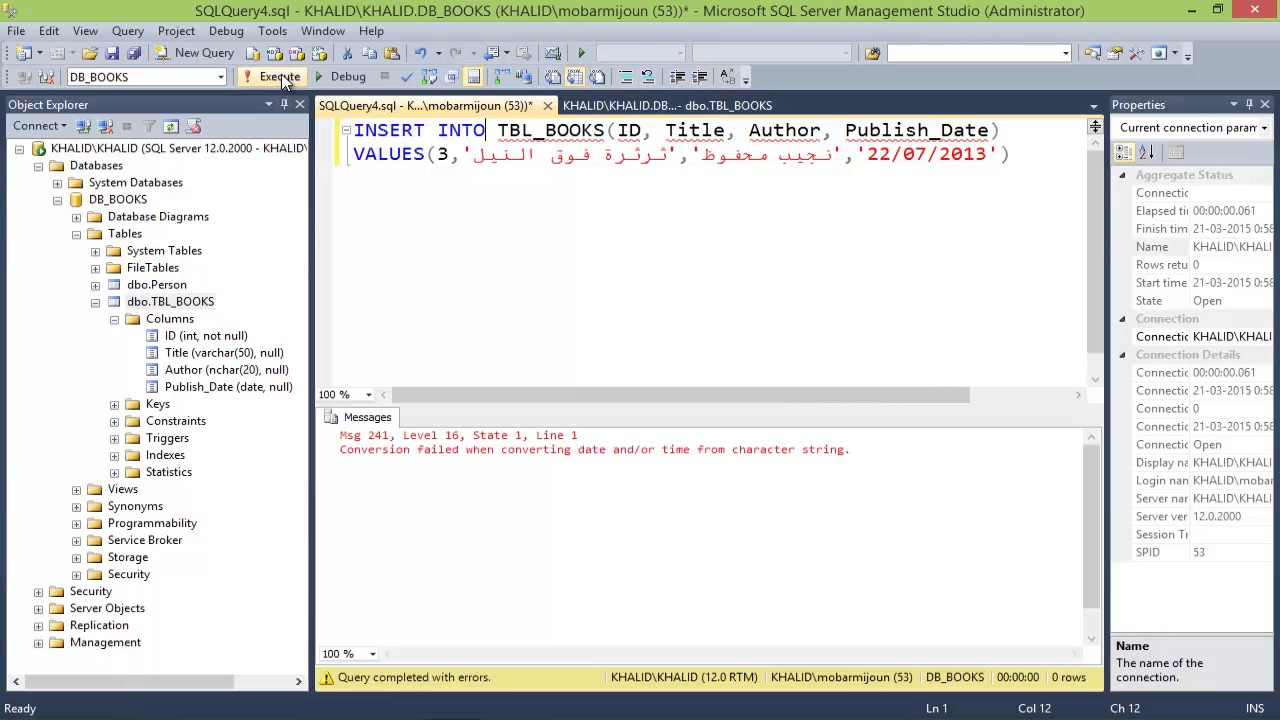Toggle auto-hide pin on Properties panel

1249,104
